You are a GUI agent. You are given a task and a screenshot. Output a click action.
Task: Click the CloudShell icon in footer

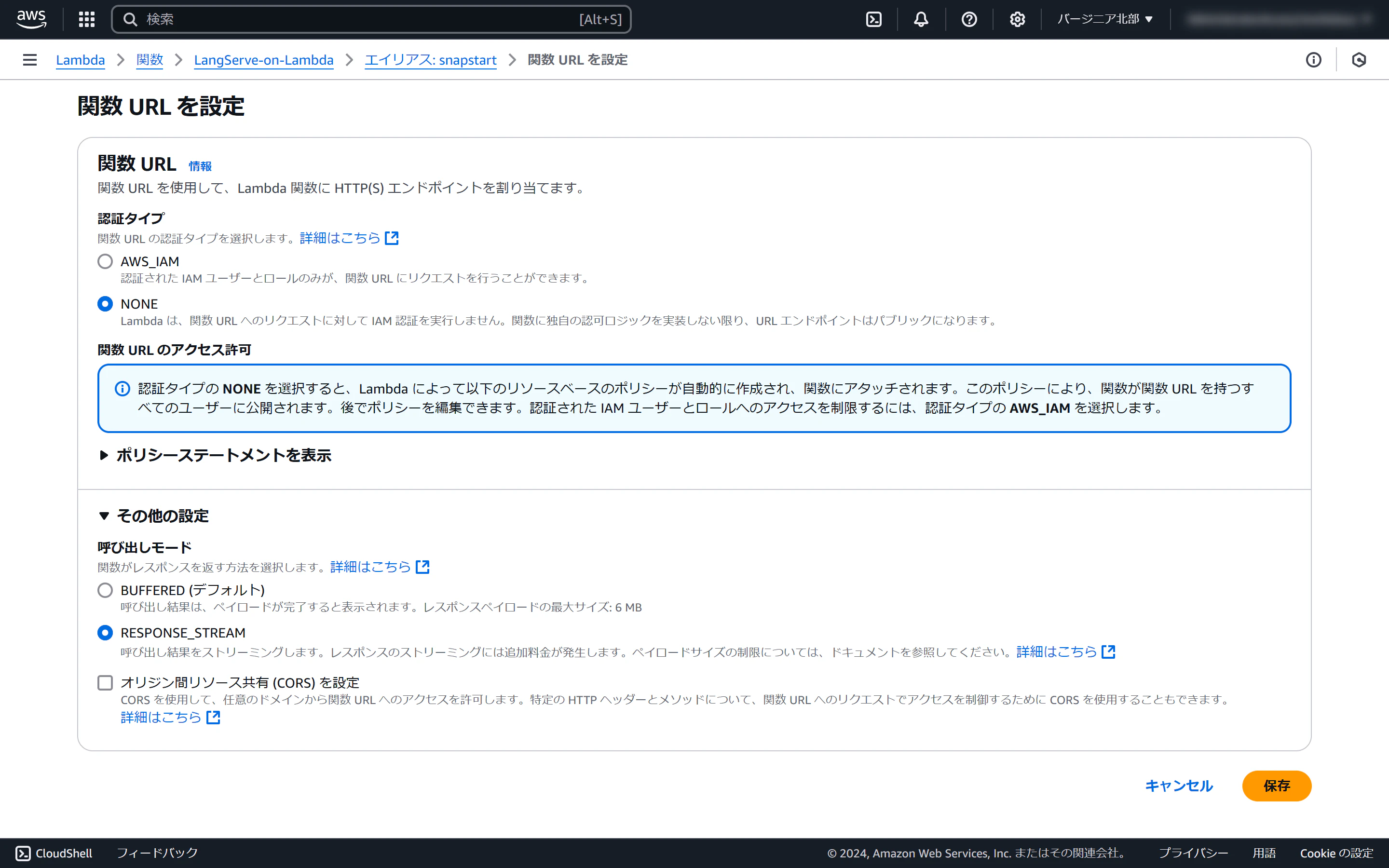(23, 853)
